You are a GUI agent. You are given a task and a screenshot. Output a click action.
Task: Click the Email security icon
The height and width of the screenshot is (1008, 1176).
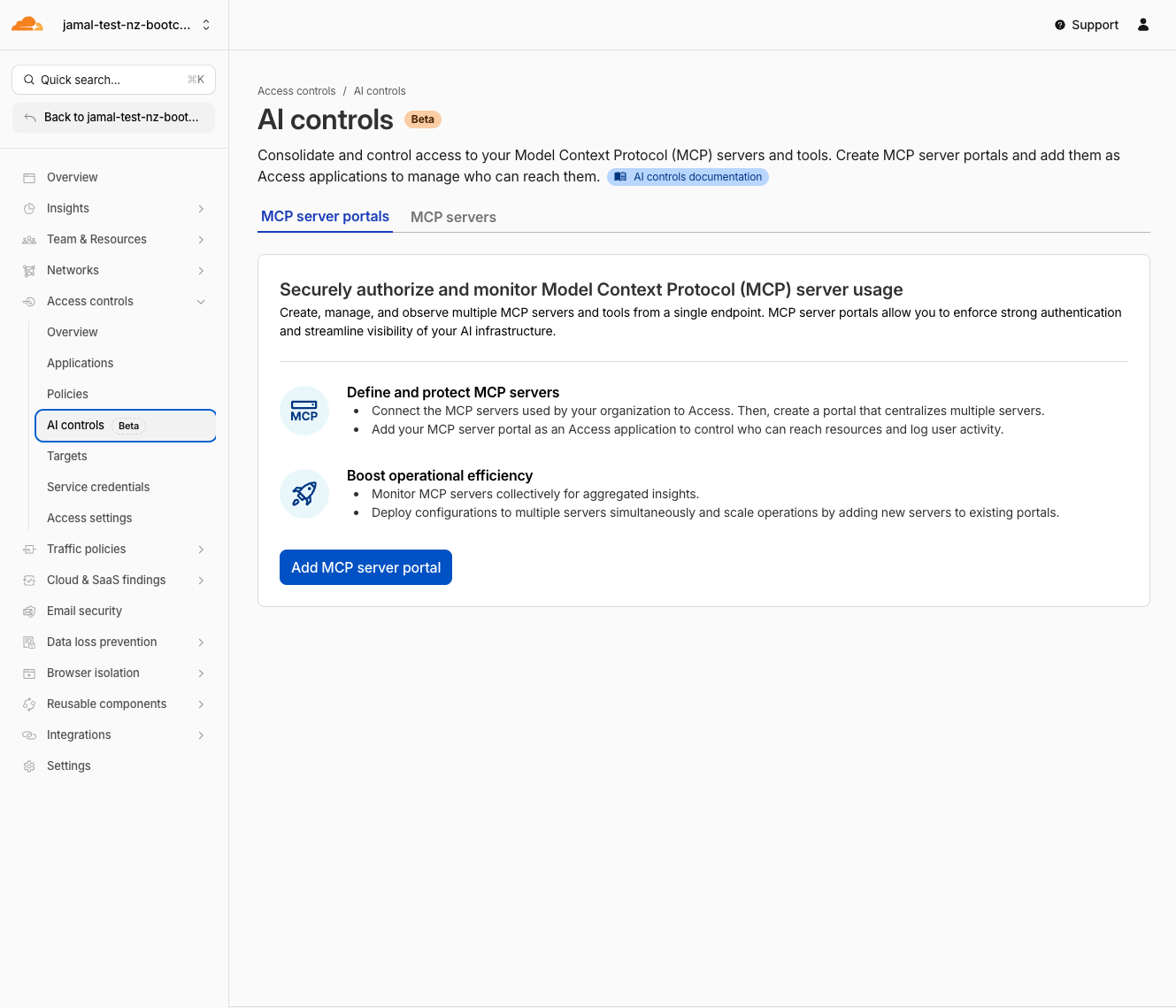[x=29, y=612]
